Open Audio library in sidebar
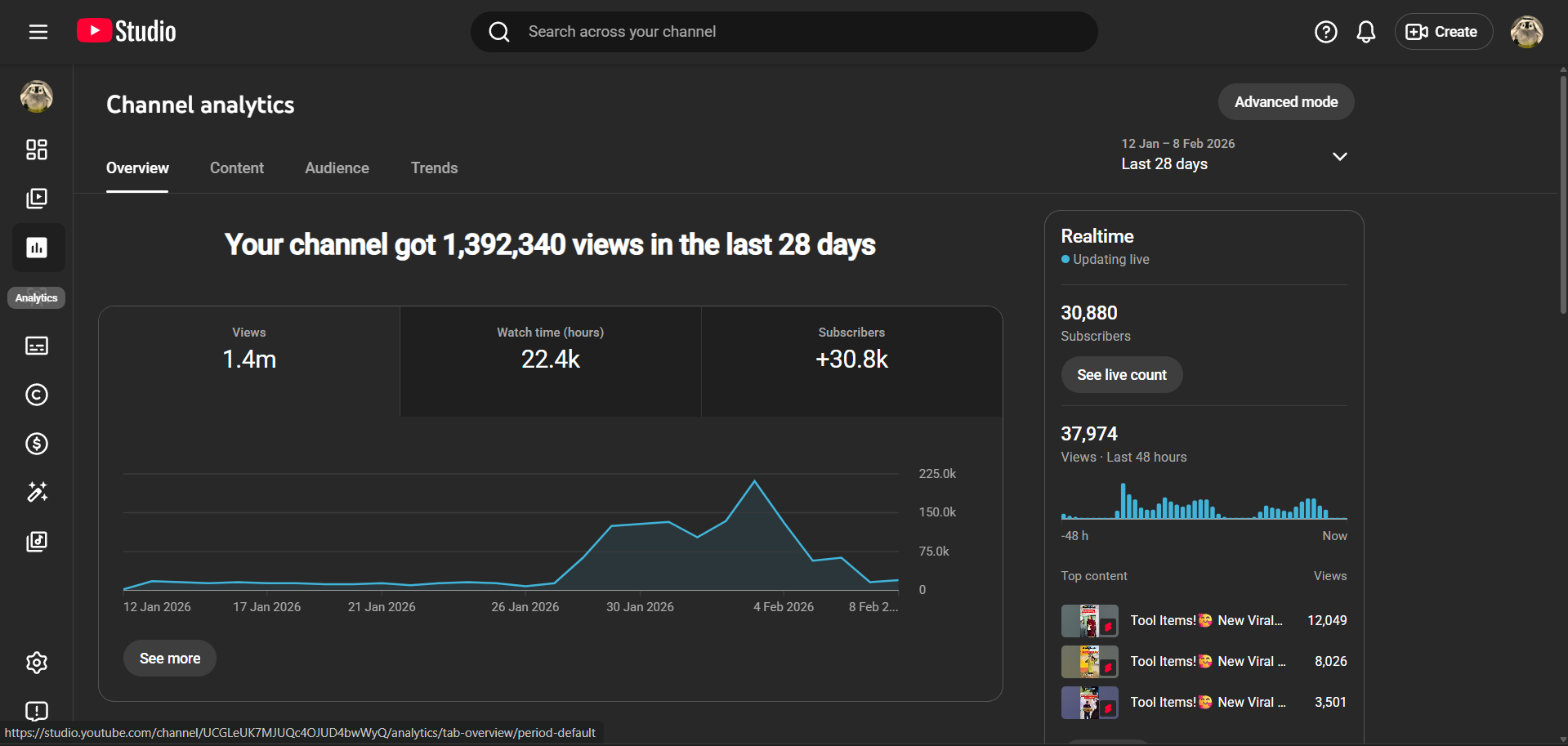 tap(37, 541)
